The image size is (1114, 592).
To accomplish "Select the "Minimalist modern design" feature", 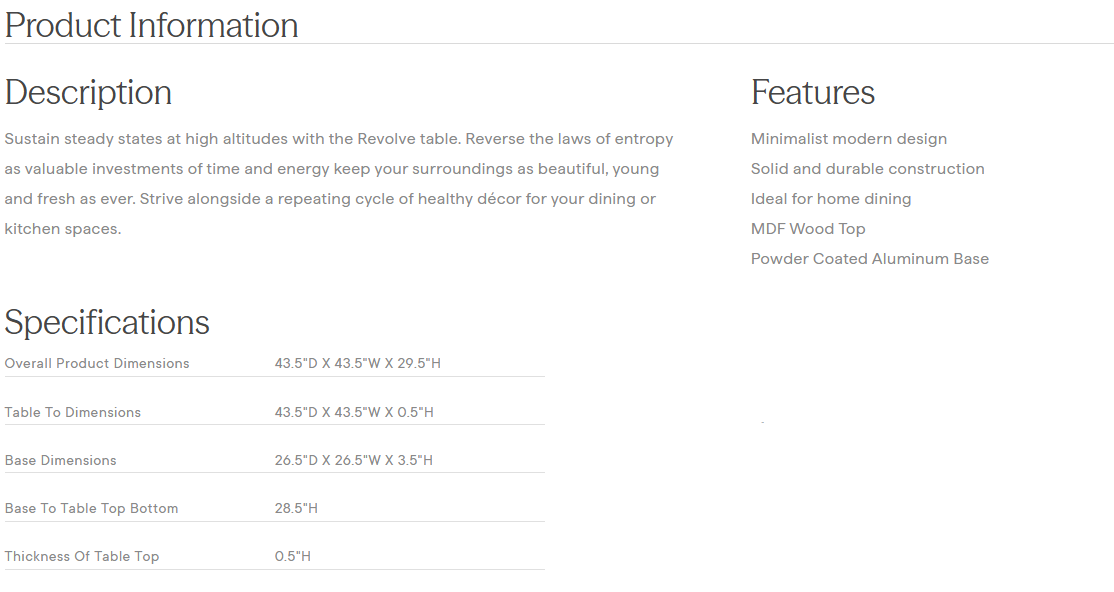I will [848, 139].
